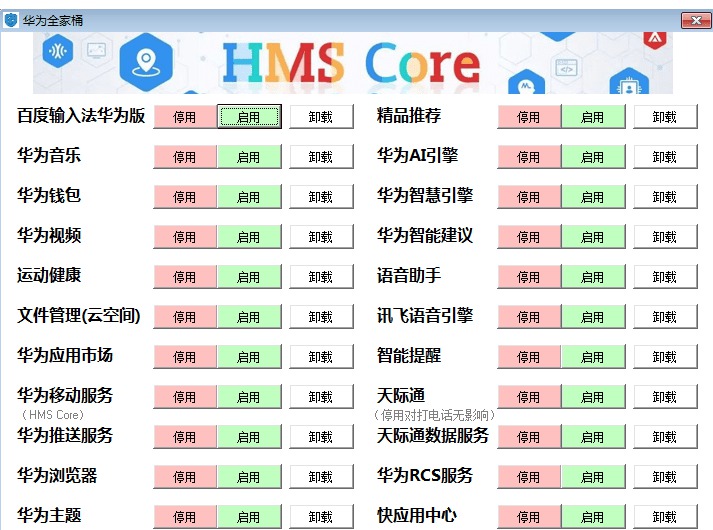Disable 讯飞语音引擎 via 停用
The width and height of the screenshot is (713, 530).
coord(529,317)
